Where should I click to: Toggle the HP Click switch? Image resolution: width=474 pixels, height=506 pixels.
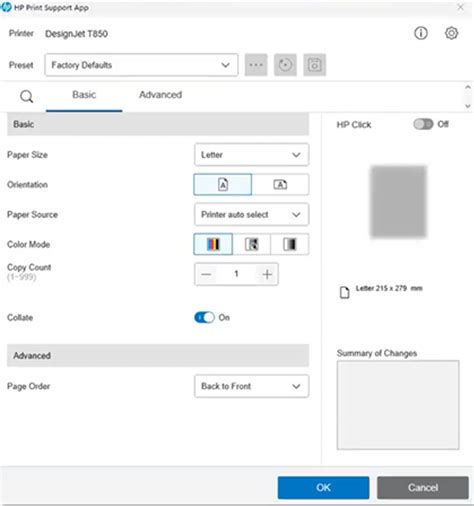423,124
